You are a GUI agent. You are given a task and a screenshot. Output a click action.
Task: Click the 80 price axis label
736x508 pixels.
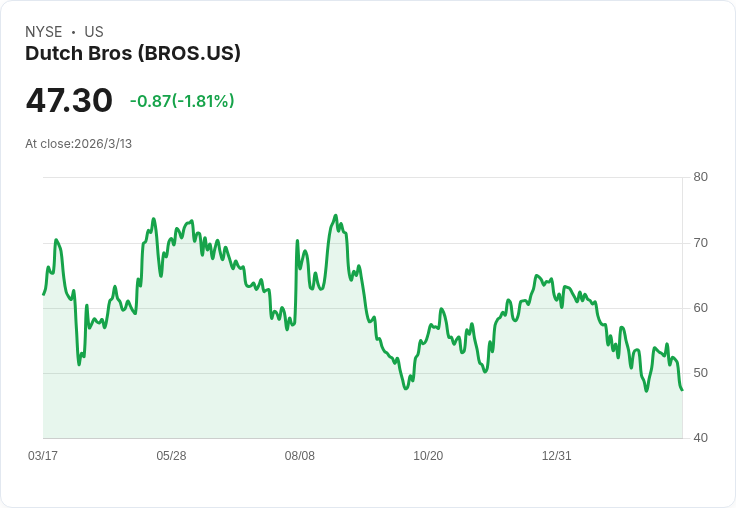pos(700,177)
